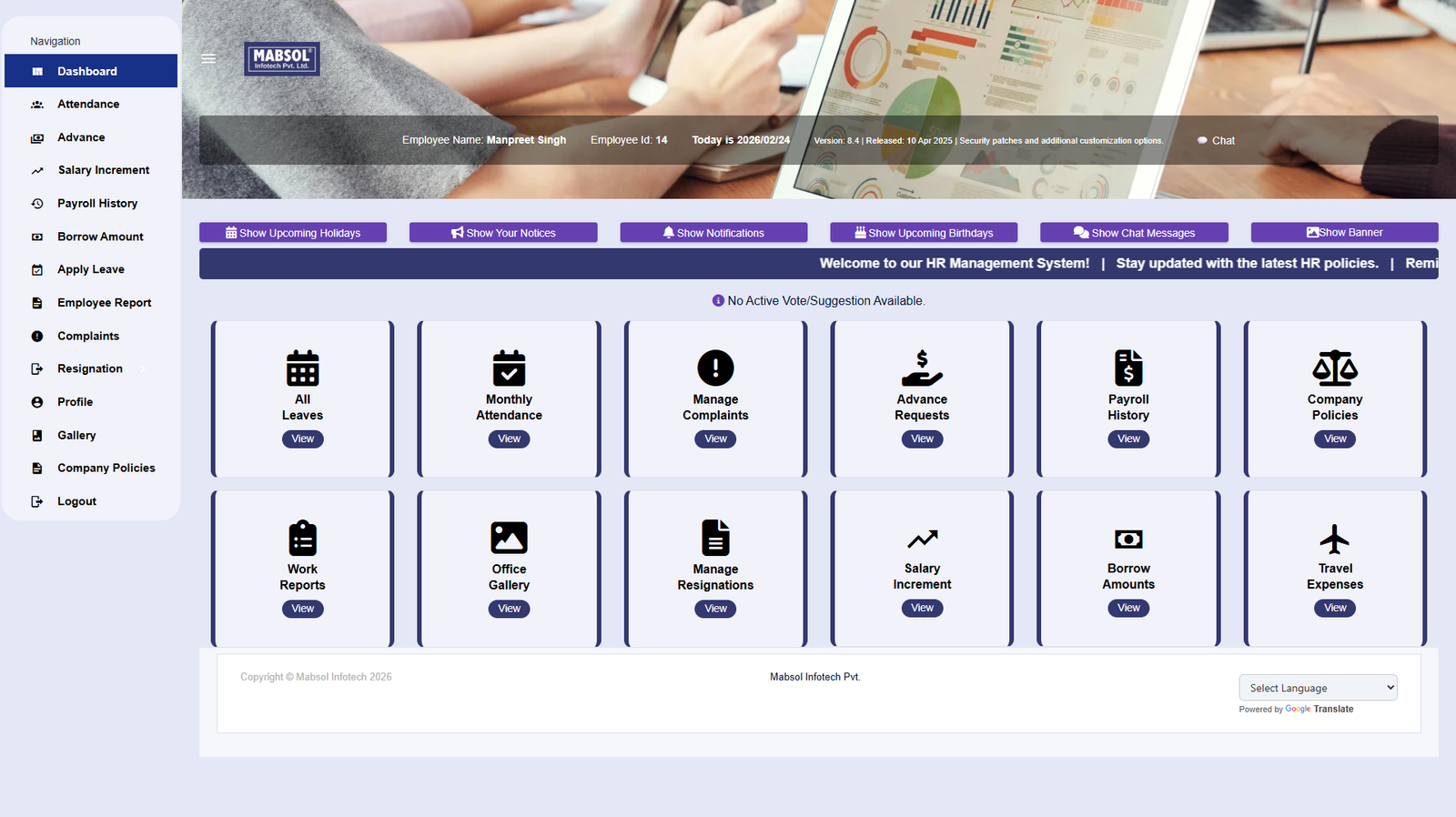This screenshot has width=1456, height=817.
Task: Expand the Resignation submenu arrow
Action: [143, 369]
